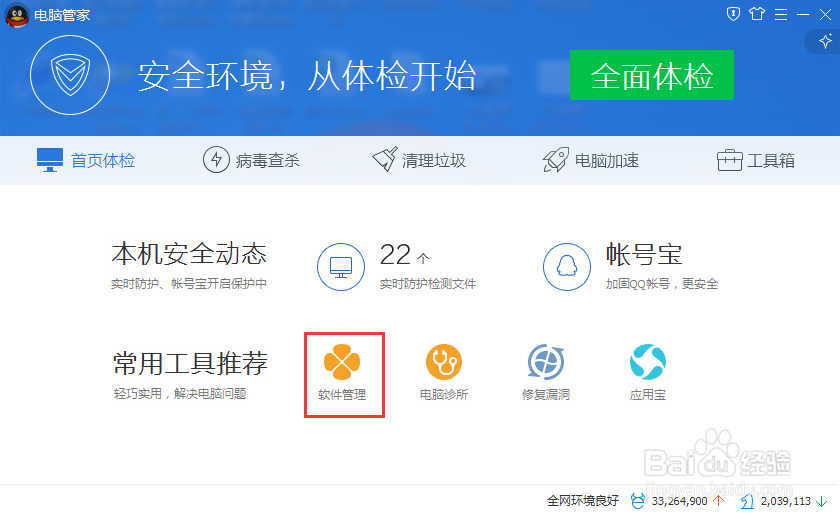Close the 电脑管家 window
This screenshot has height=519, width=840.
pyautogui.click(x=826, y=14)
